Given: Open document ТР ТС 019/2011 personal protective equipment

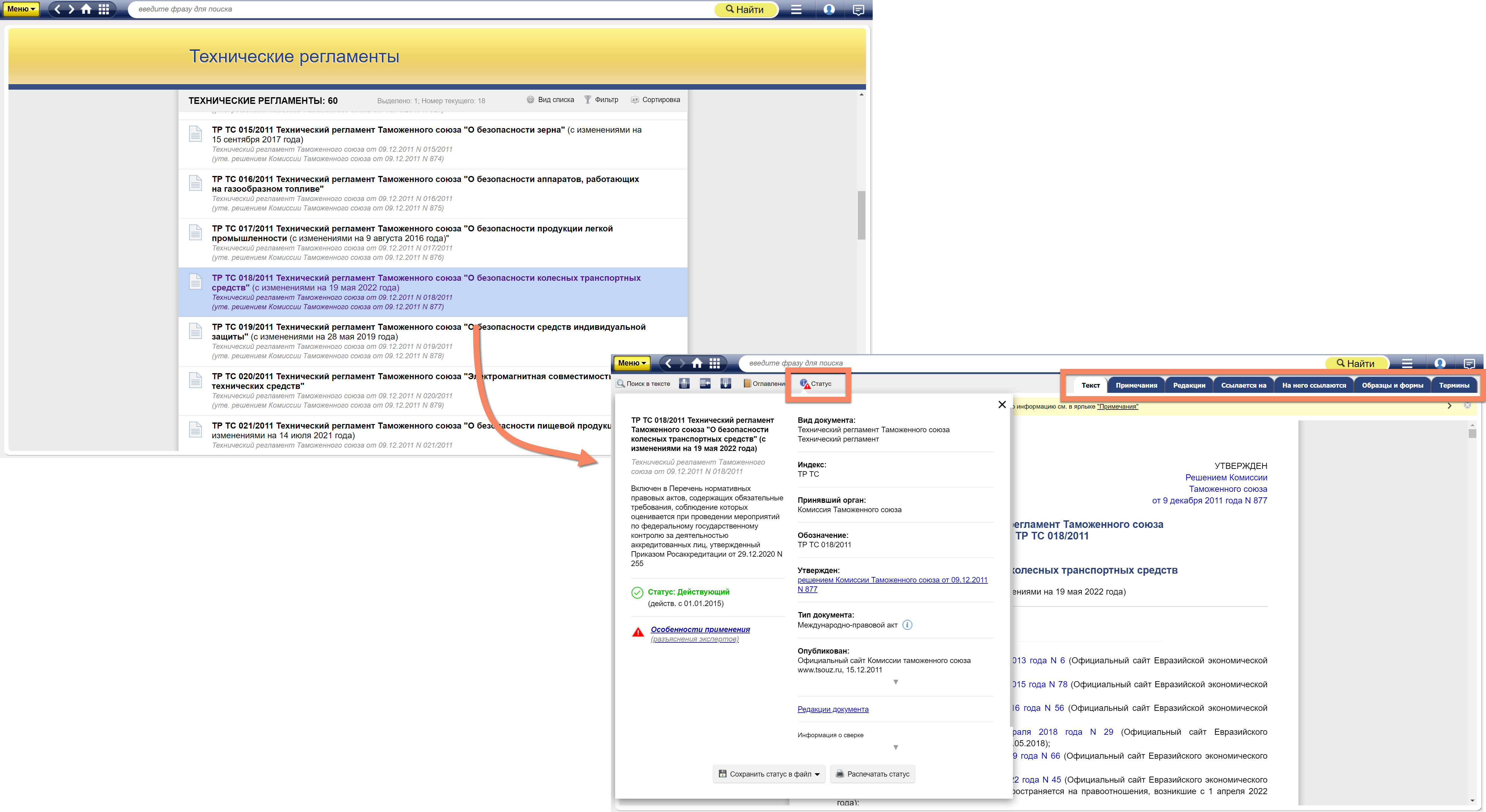Looking at the screenshot, I should pos(433,341).
